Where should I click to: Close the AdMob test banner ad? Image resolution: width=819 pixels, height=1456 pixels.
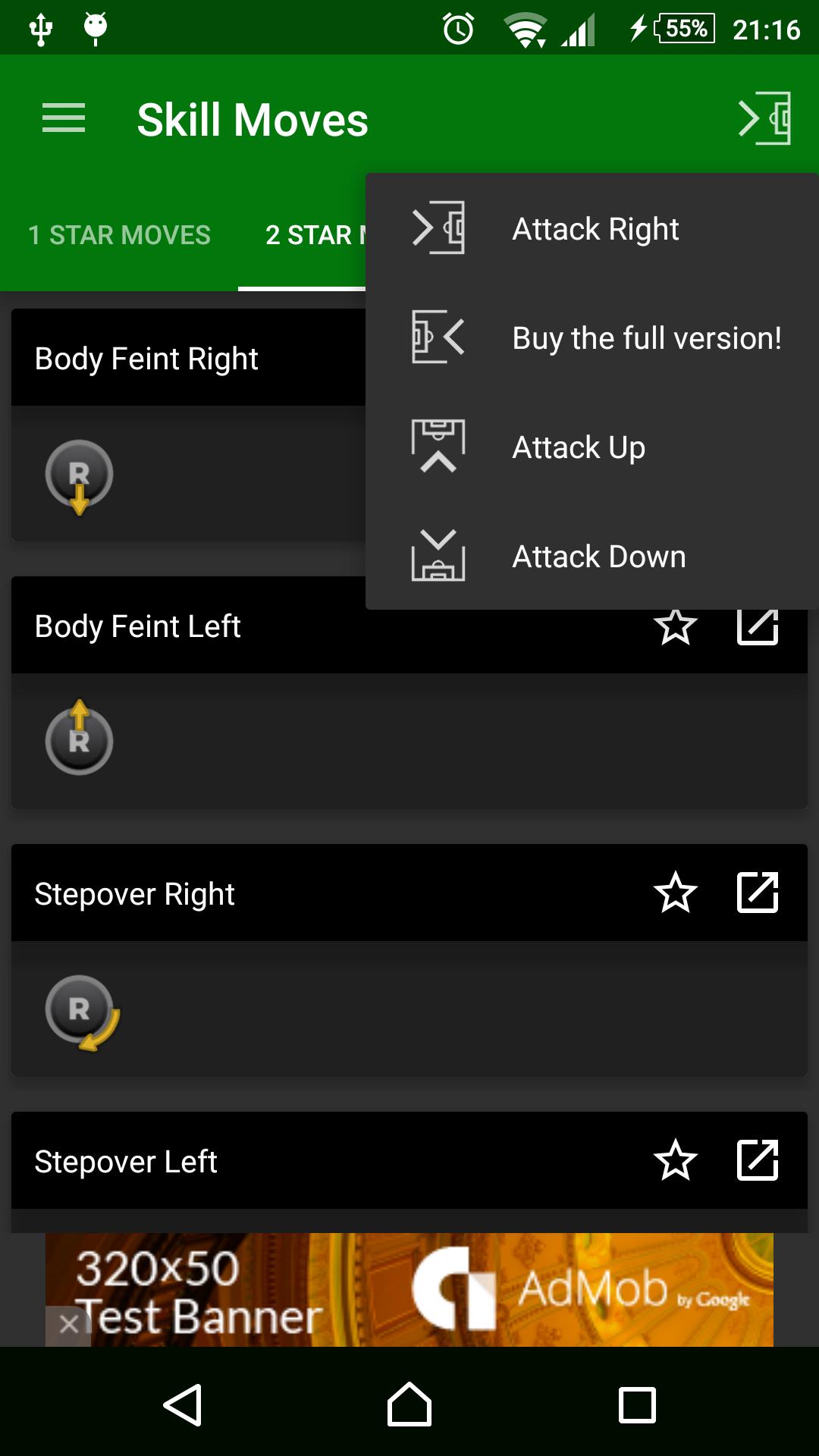(x=68, y=1325)
